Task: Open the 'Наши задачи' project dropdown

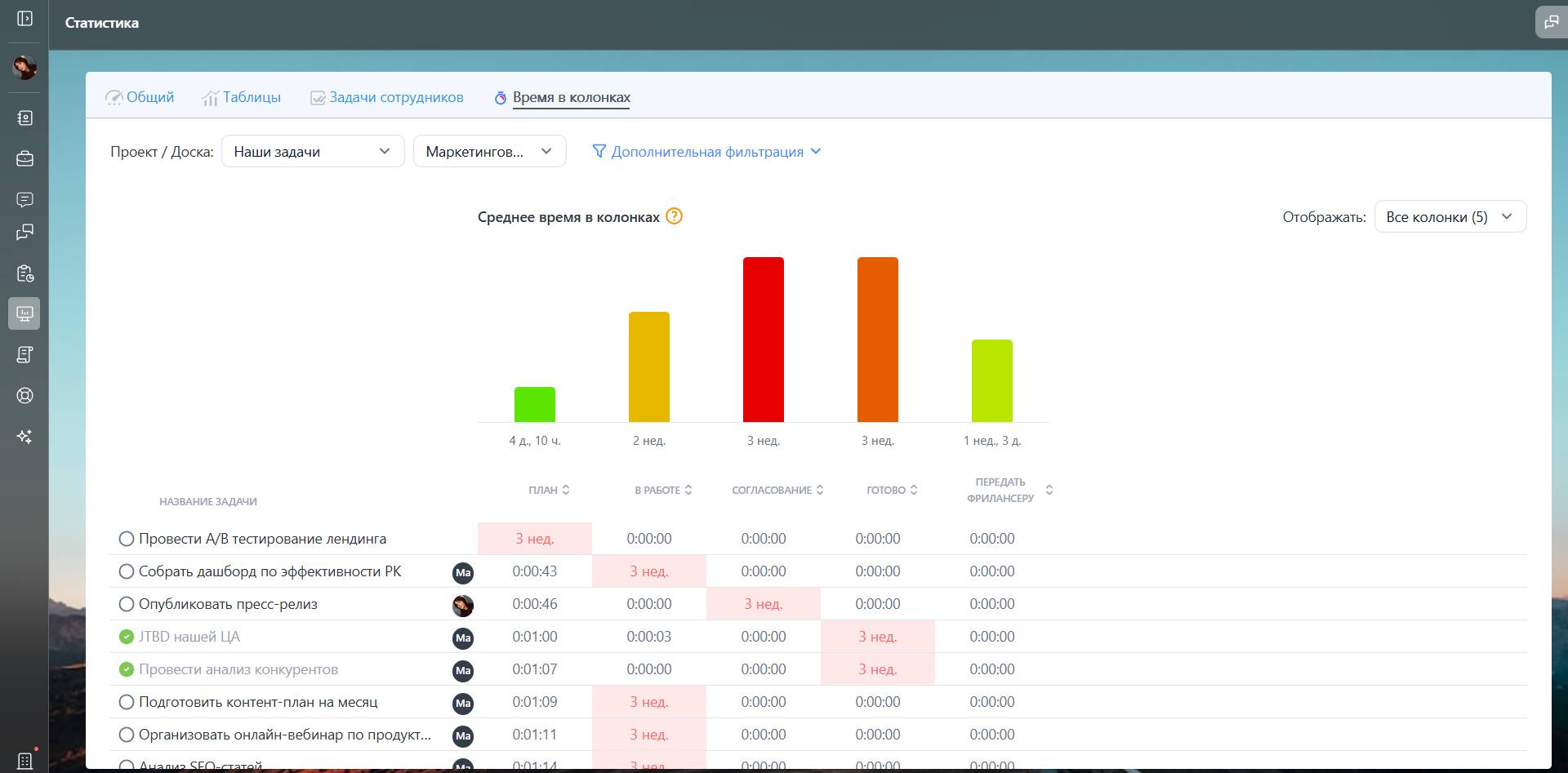Action: coord(312,152)
